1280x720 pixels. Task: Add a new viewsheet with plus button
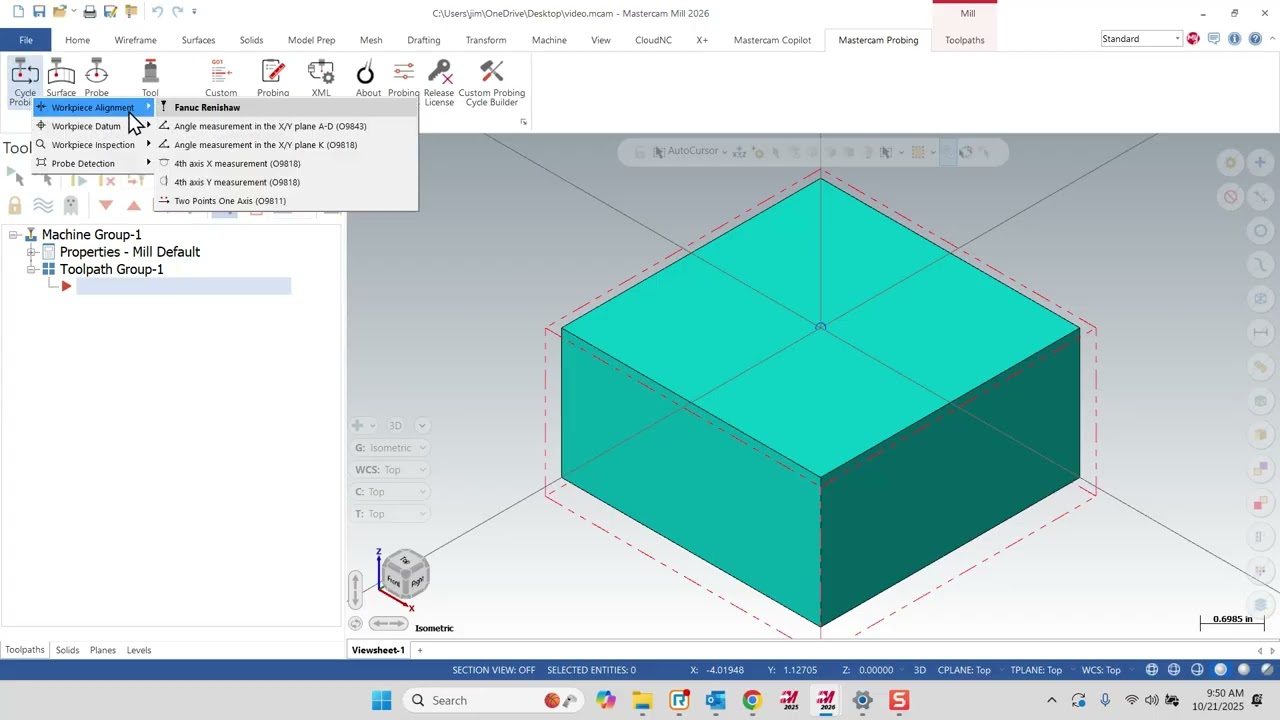[x=420, y=650]
